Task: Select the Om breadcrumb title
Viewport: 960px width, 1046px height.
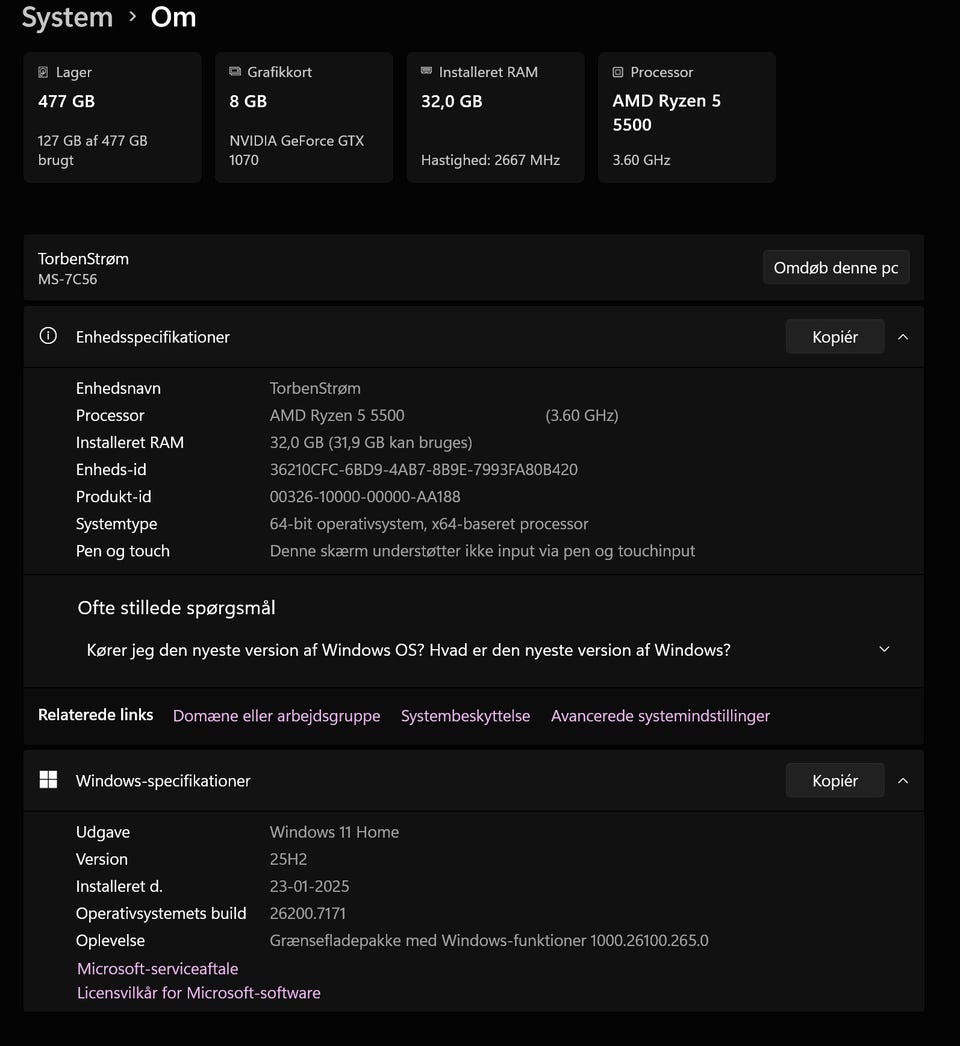Action: tap(173, 17)
